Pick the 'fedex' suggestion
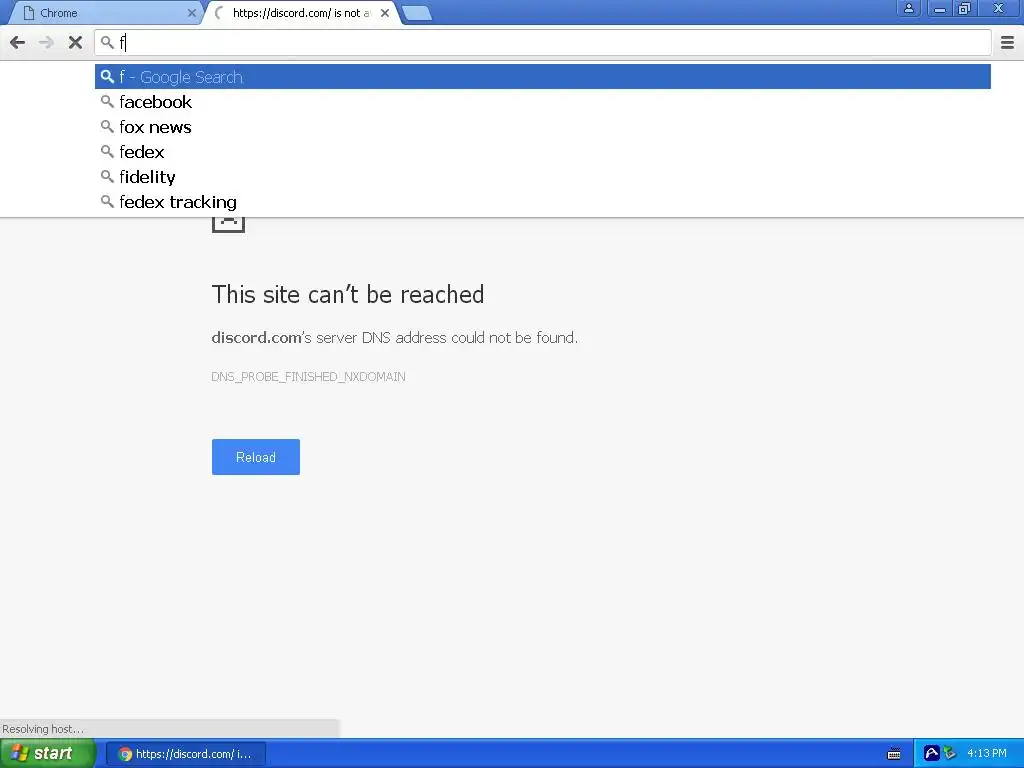Viewport: 1024px width, 768px height. coord(543,152)
